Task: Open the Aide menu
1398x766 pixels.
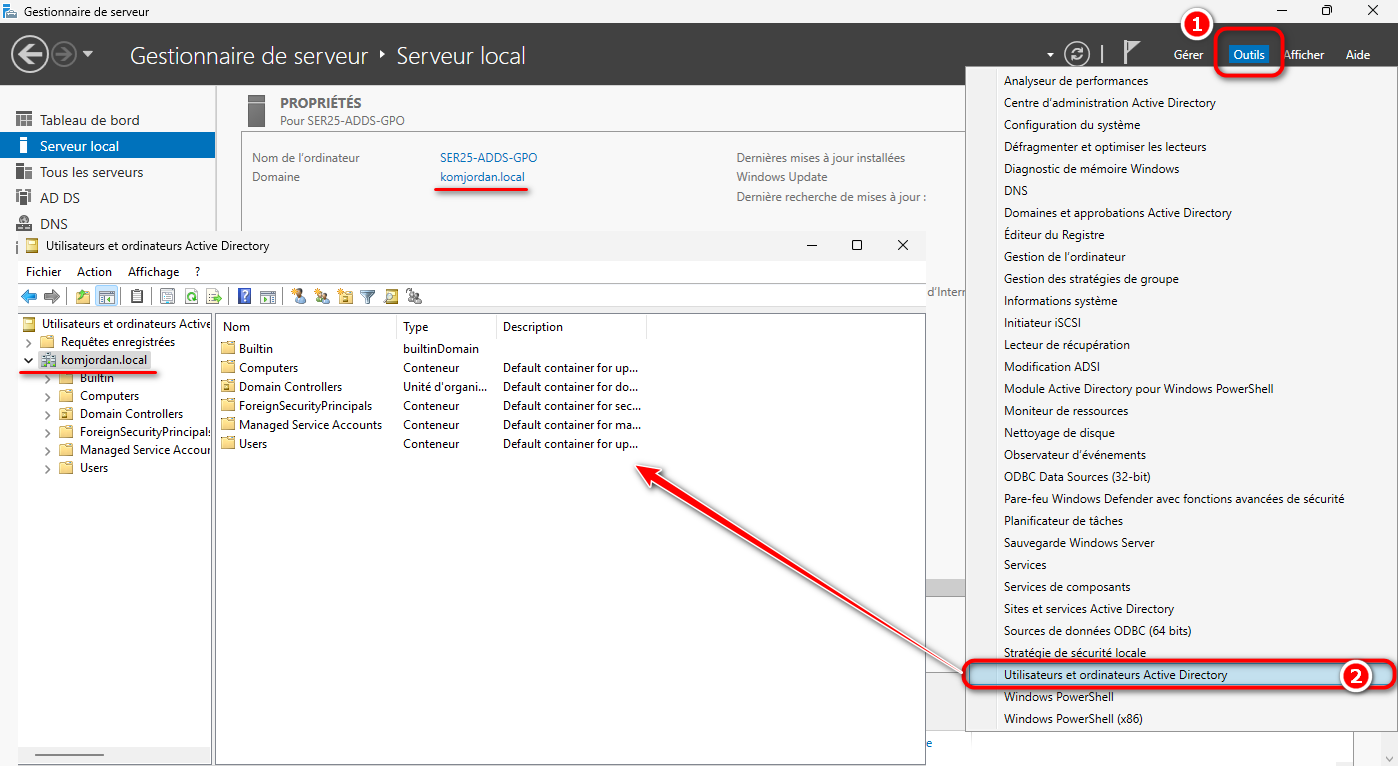Action: 1358,55
